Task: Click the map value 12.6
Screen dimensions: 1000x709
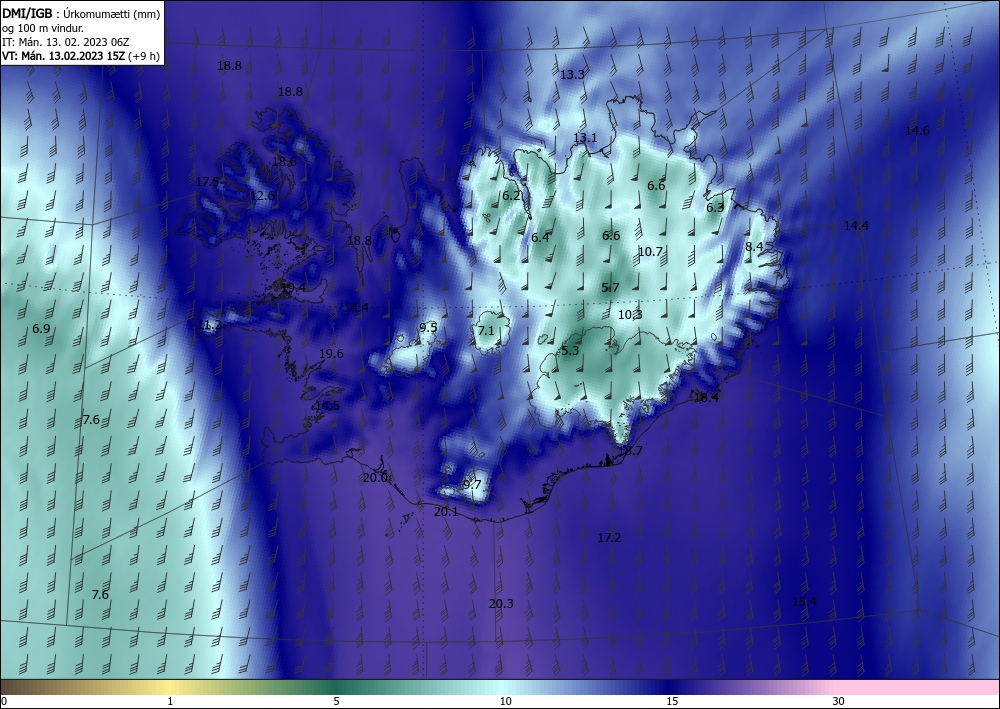Action: pos(262,195)
